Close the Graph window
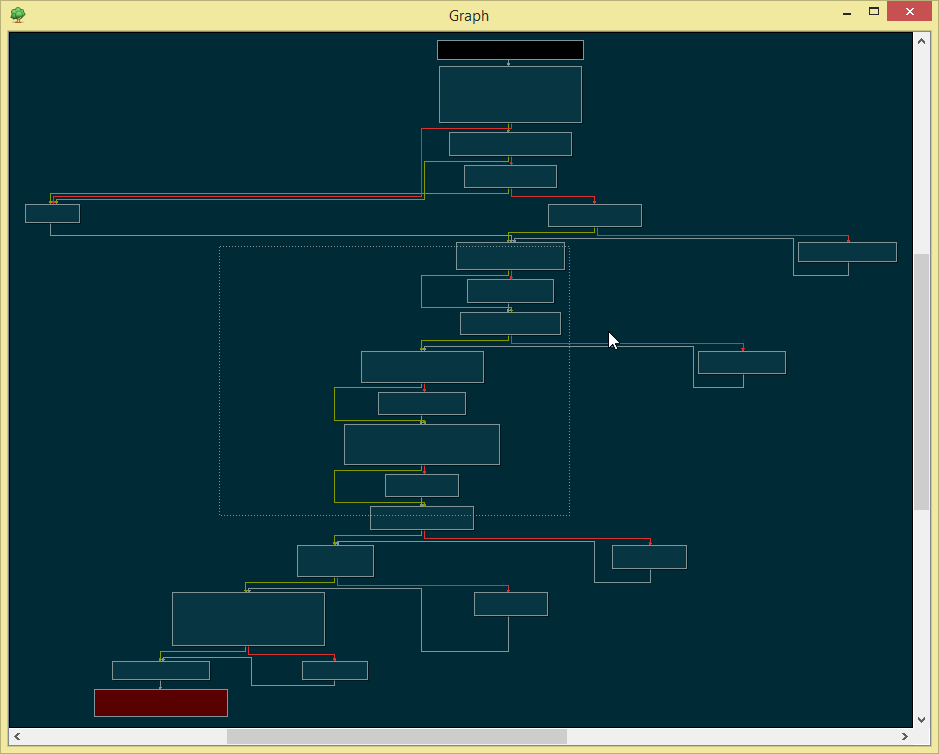 (x=909, y=11)
